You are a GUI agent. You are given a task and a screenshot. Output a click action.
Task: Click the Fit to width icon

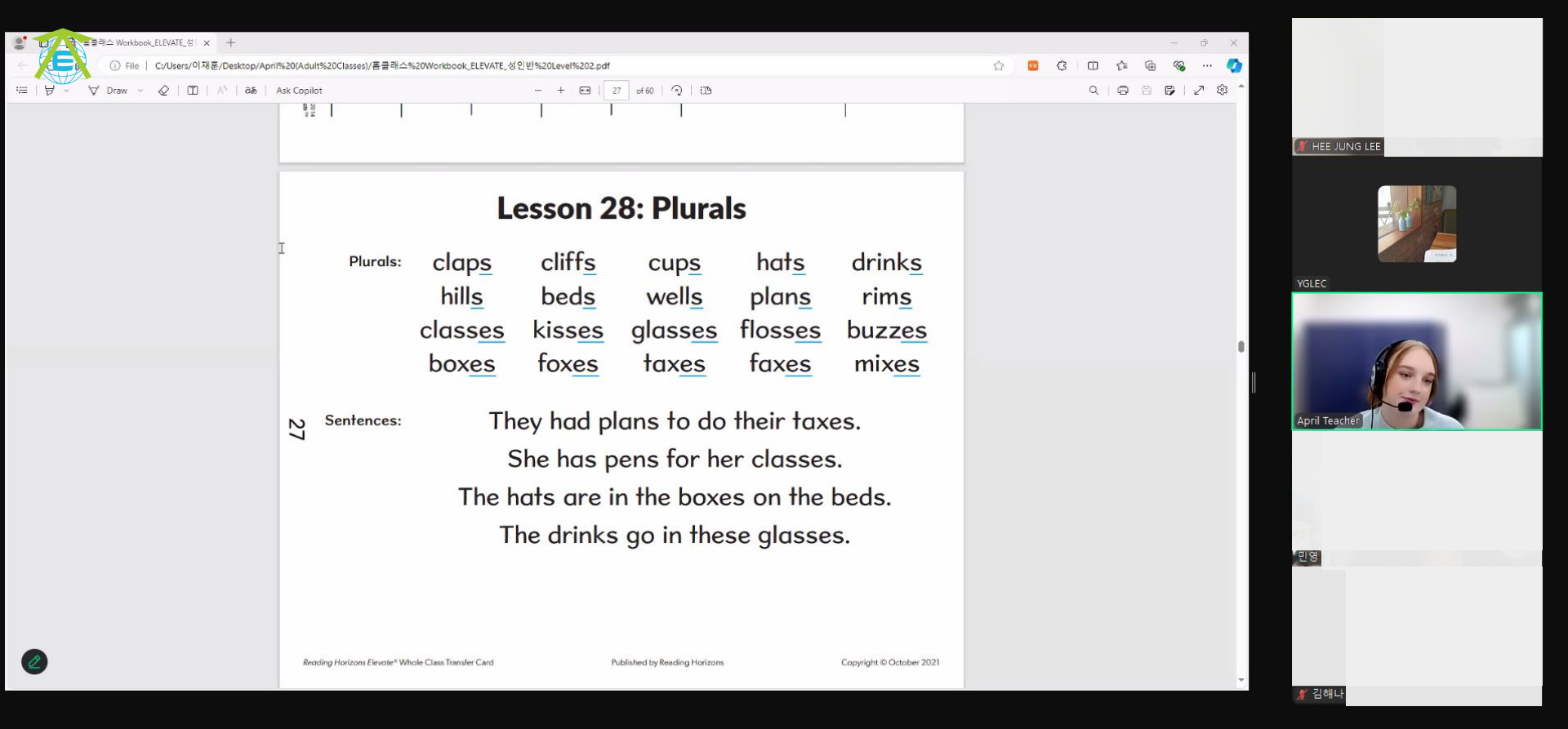click(585, 91)
